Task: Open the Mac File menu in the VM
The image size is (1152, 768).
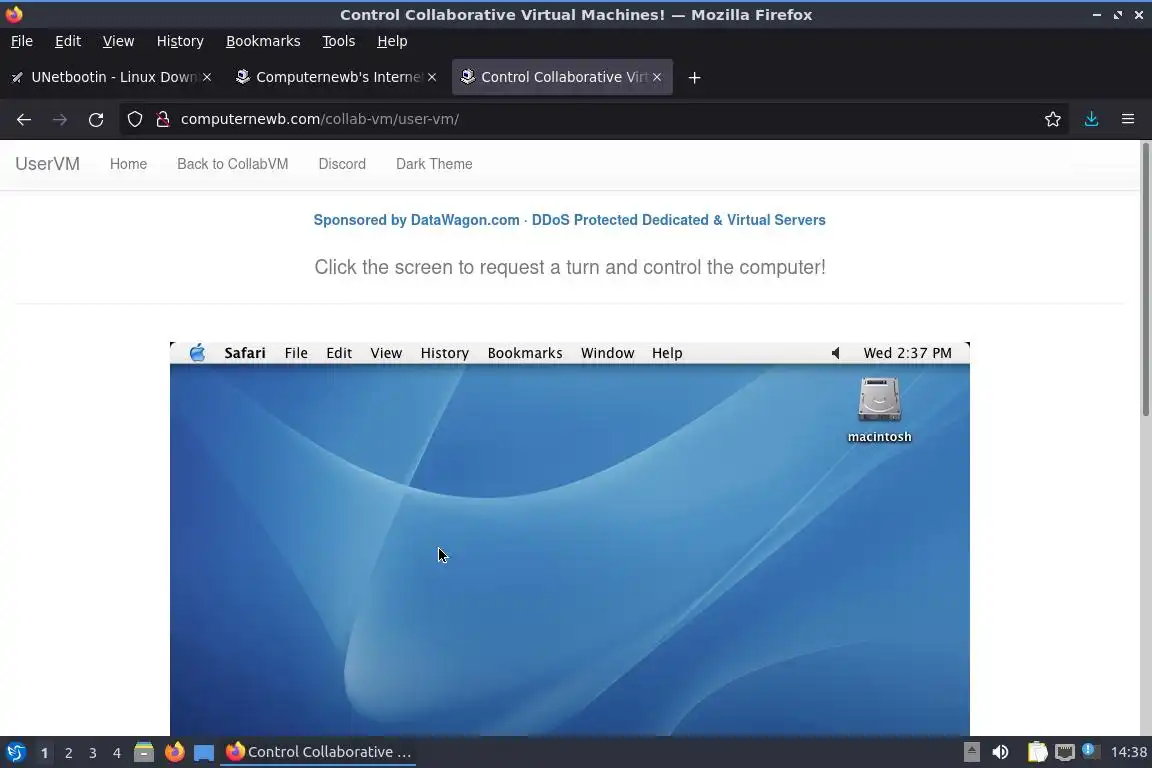Action: [296, 353]
